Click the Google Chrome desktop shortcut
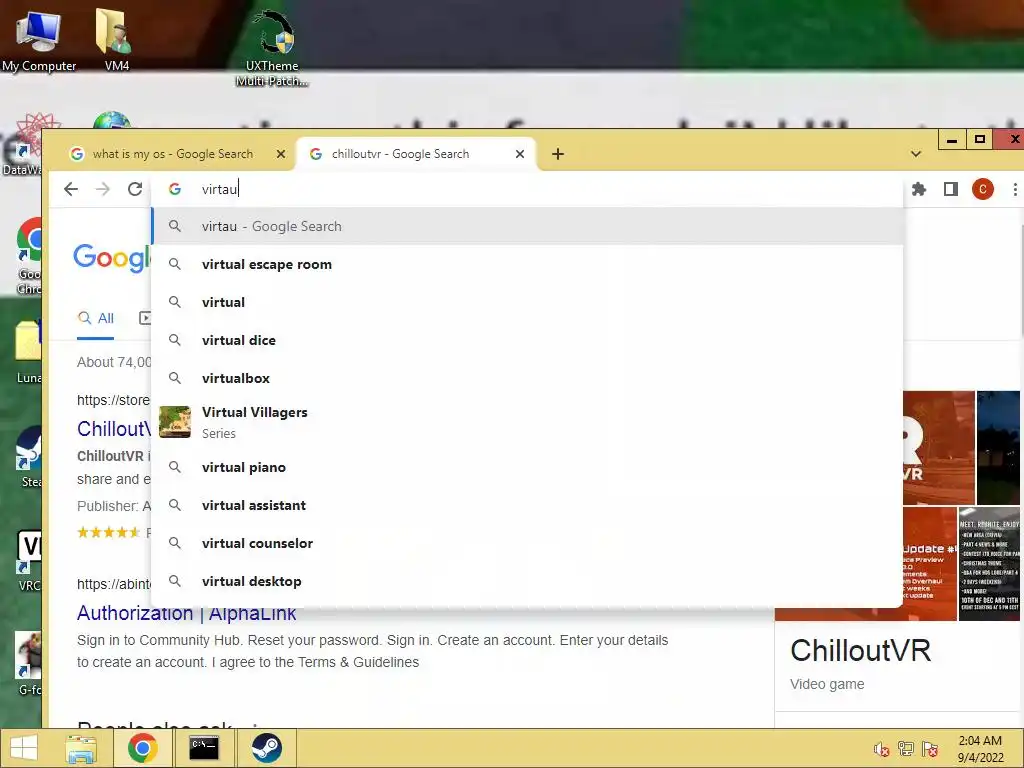The image size is (1024, 768). click(x=29, y=256)
